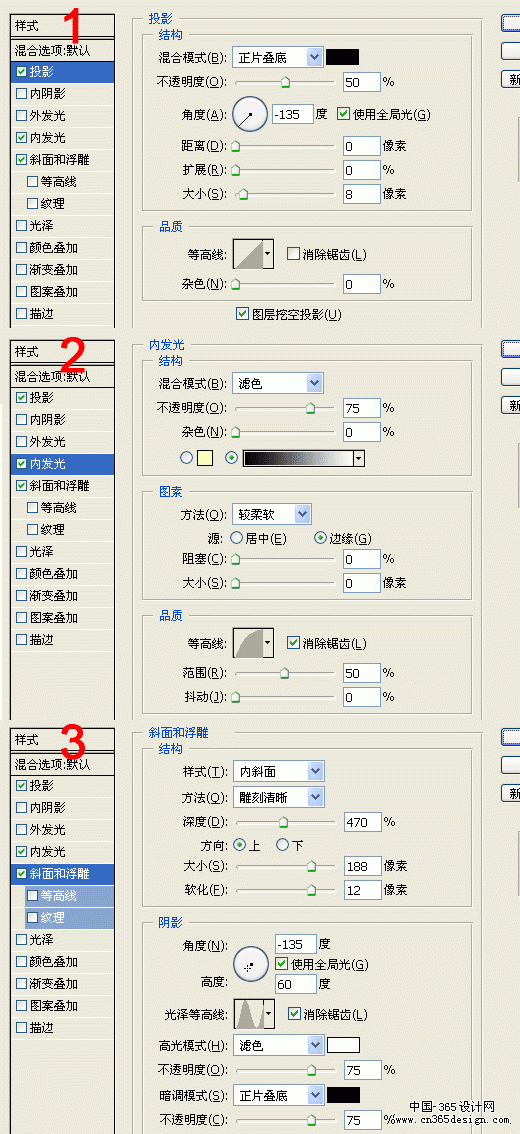This screenshot has height=1134, width=520.
Task: Open the drop shadow contour thumbnail
Action: point(253,254)
